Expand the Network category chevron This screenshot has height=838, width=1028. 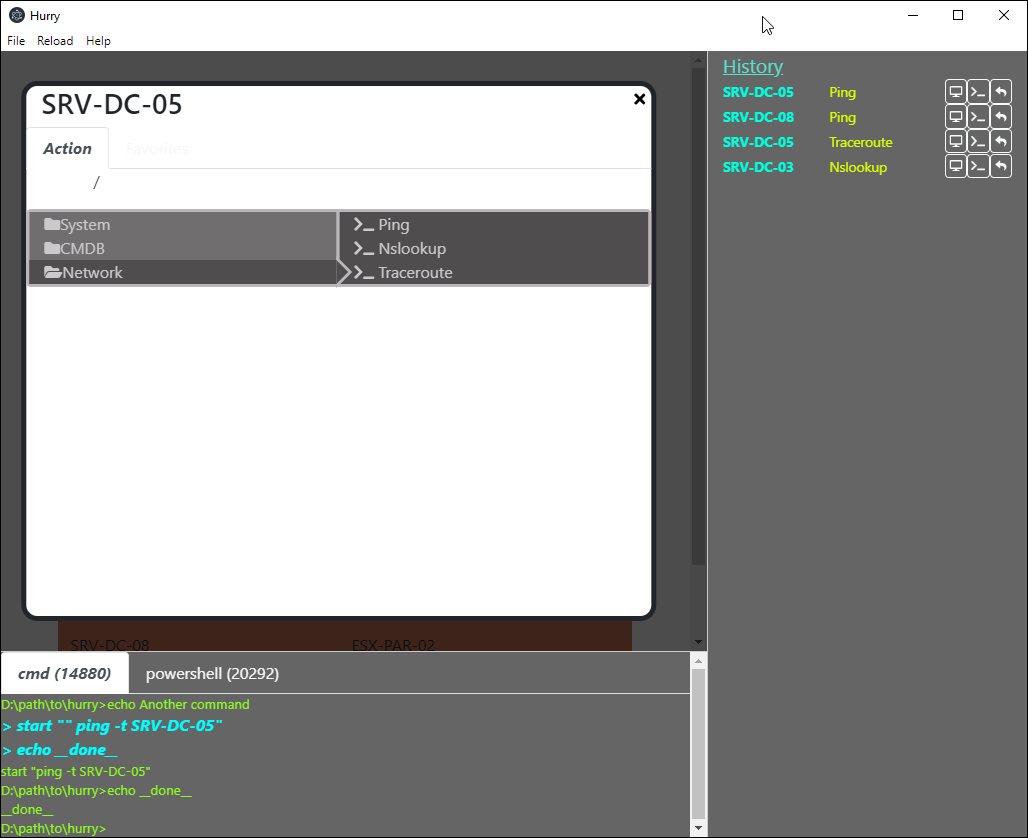point(343,271)
